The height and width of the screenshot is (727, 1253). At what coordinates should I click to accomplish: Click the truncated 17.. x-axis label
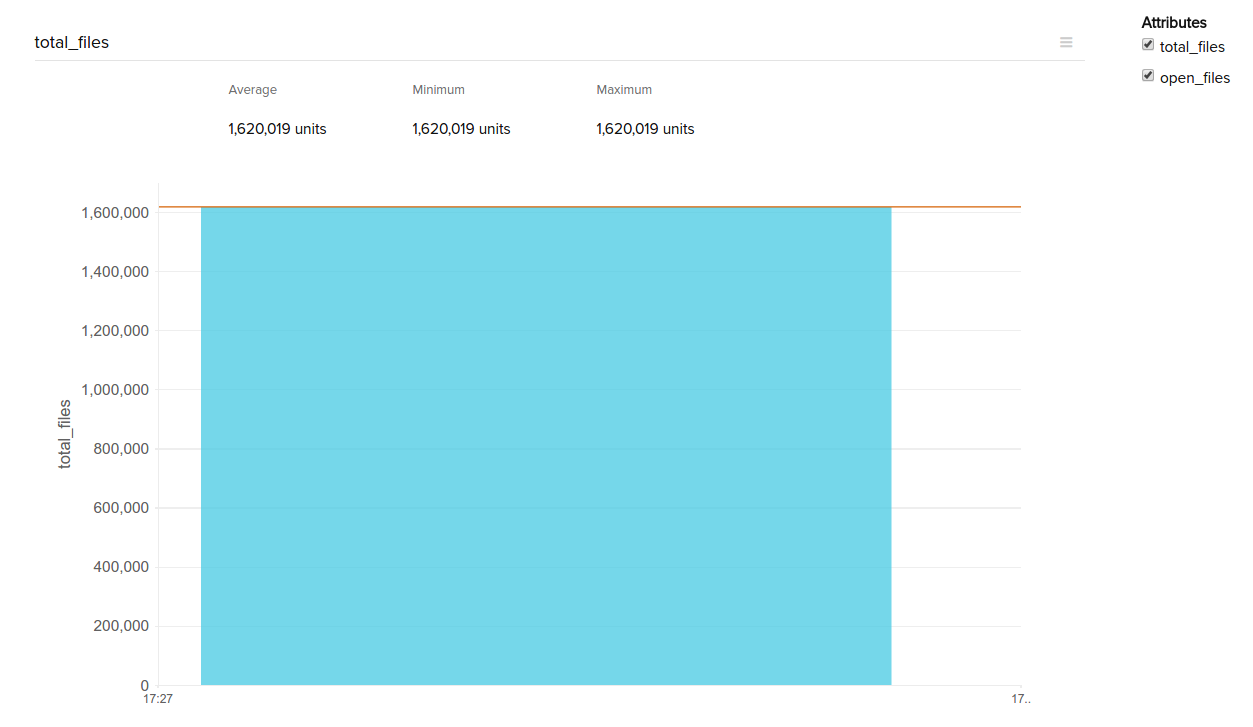[1021, 700]
